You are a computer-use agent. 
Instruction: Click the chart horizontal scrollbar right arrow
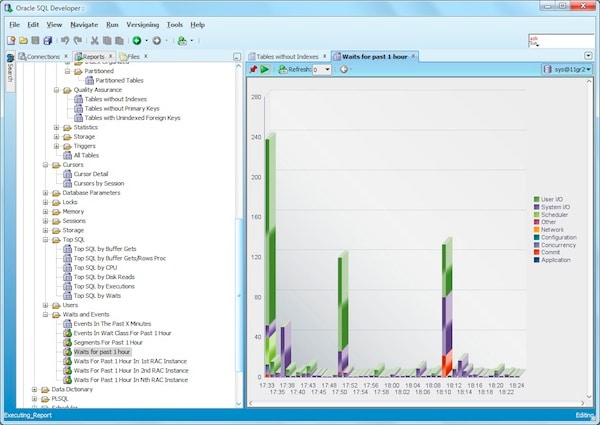point(583,403)
